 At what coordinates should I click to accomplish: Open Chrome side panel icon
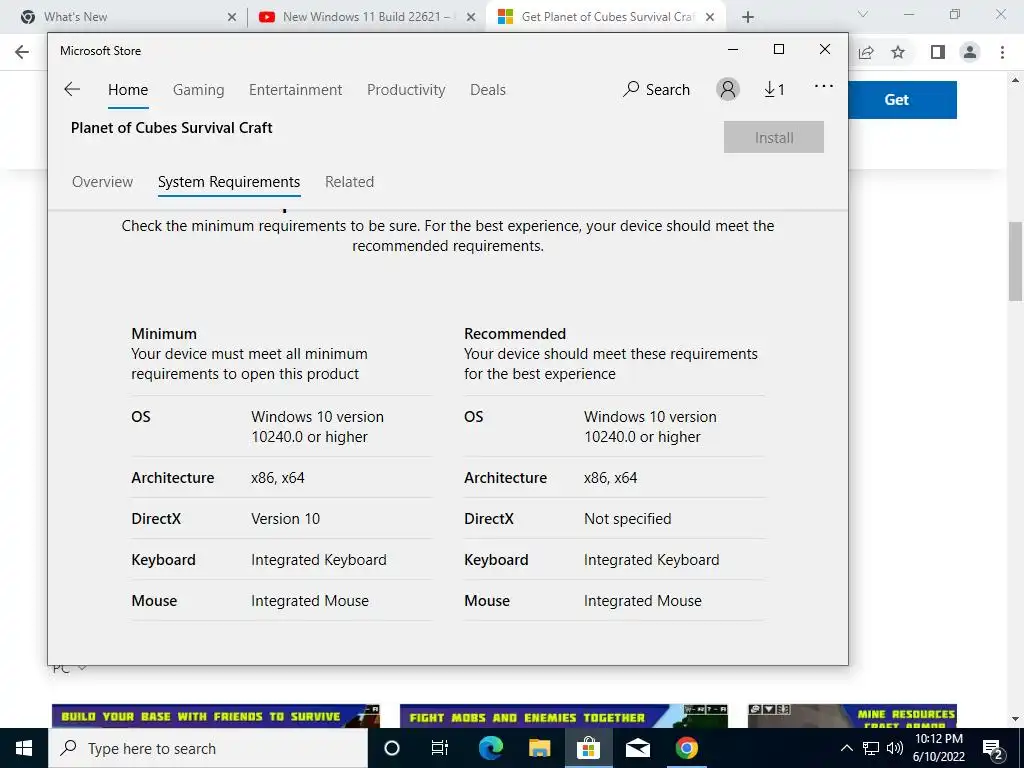[937, 52]
